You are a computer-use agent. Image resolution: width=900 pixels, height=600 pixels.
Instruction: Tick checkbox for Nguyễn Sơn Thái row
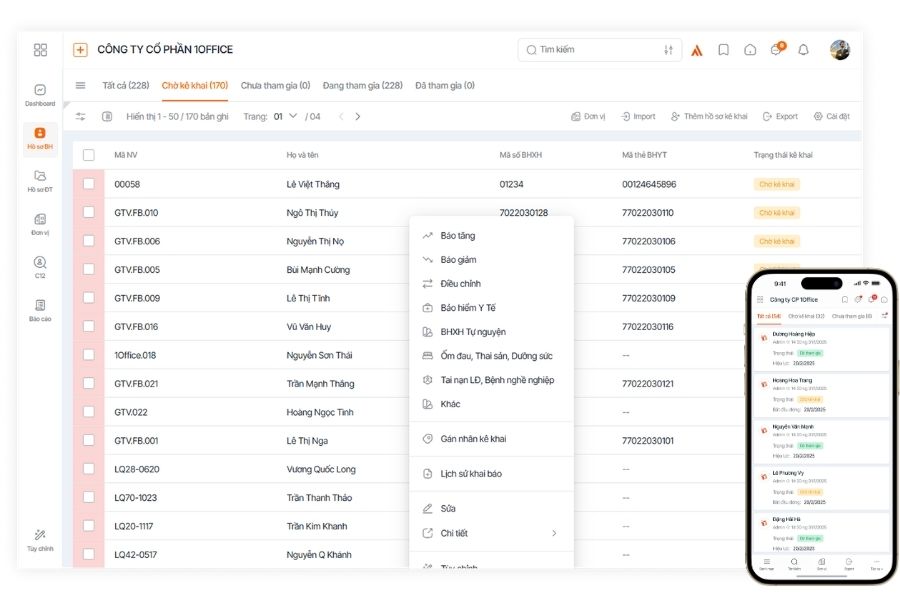89,355
